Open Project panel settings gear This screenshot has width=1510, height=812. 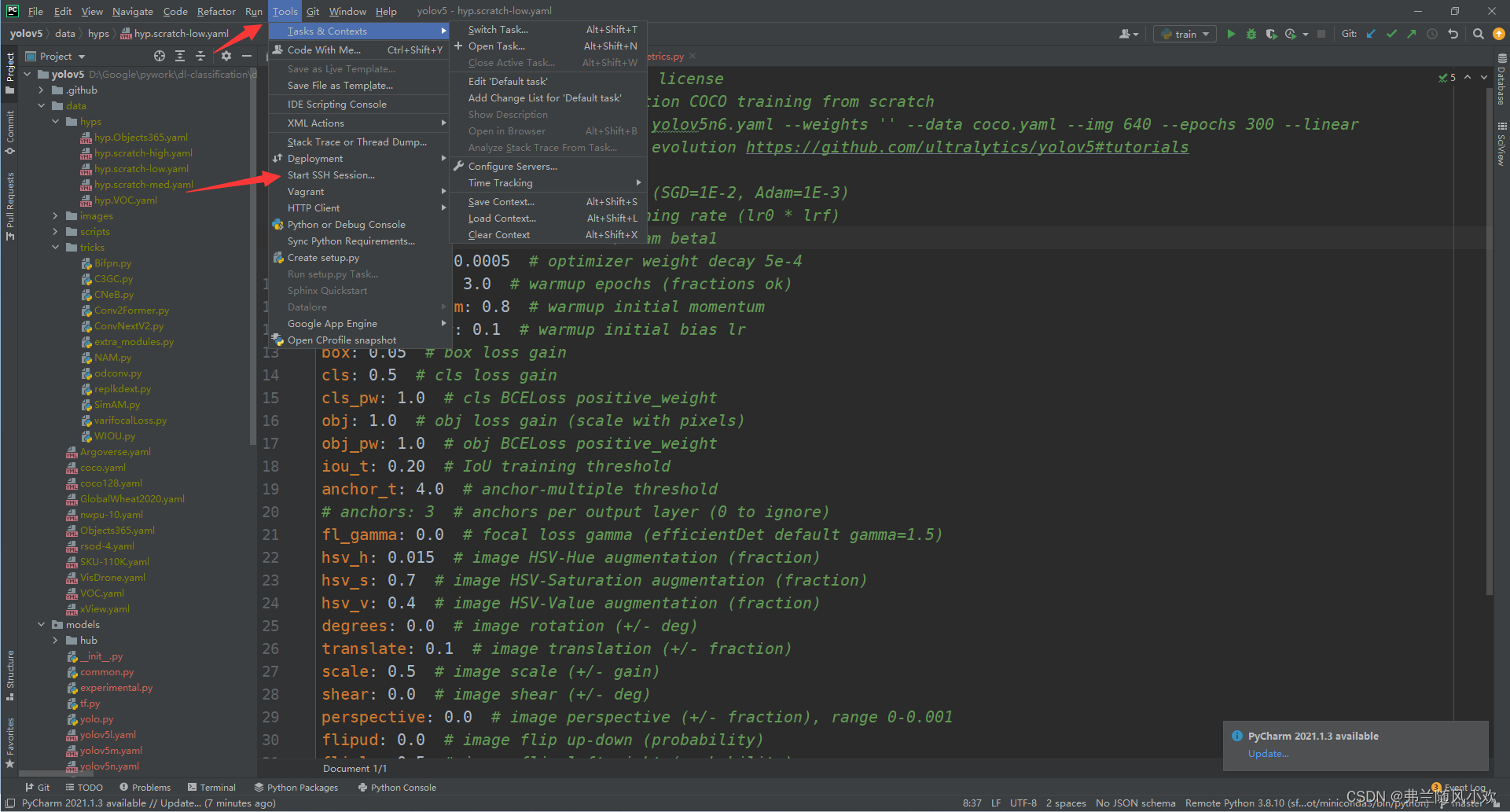[226, 56]
